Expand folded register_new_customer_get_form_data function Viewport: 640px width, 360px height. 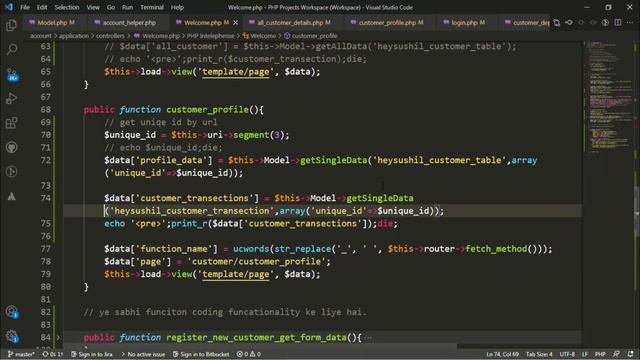58,338
